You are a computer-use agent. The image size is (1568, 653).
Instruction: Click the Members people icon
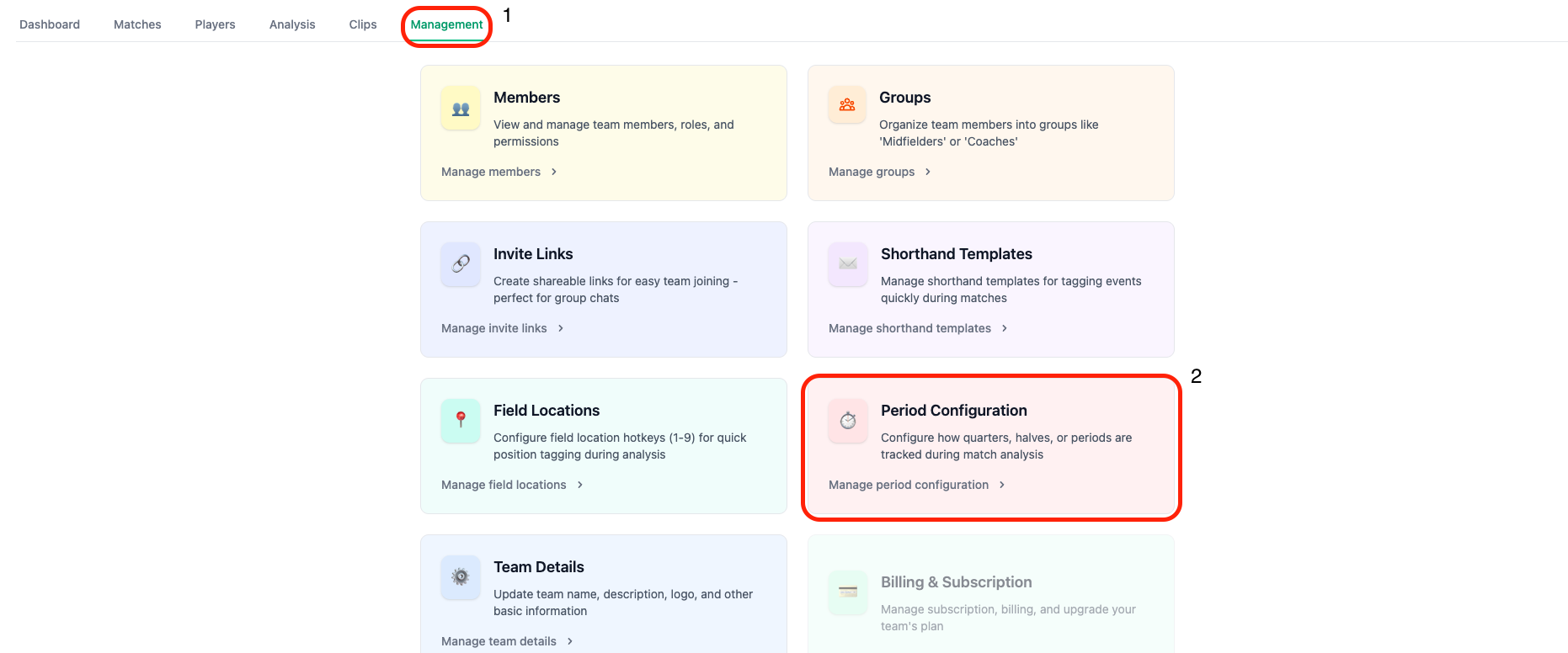[461, 109]
